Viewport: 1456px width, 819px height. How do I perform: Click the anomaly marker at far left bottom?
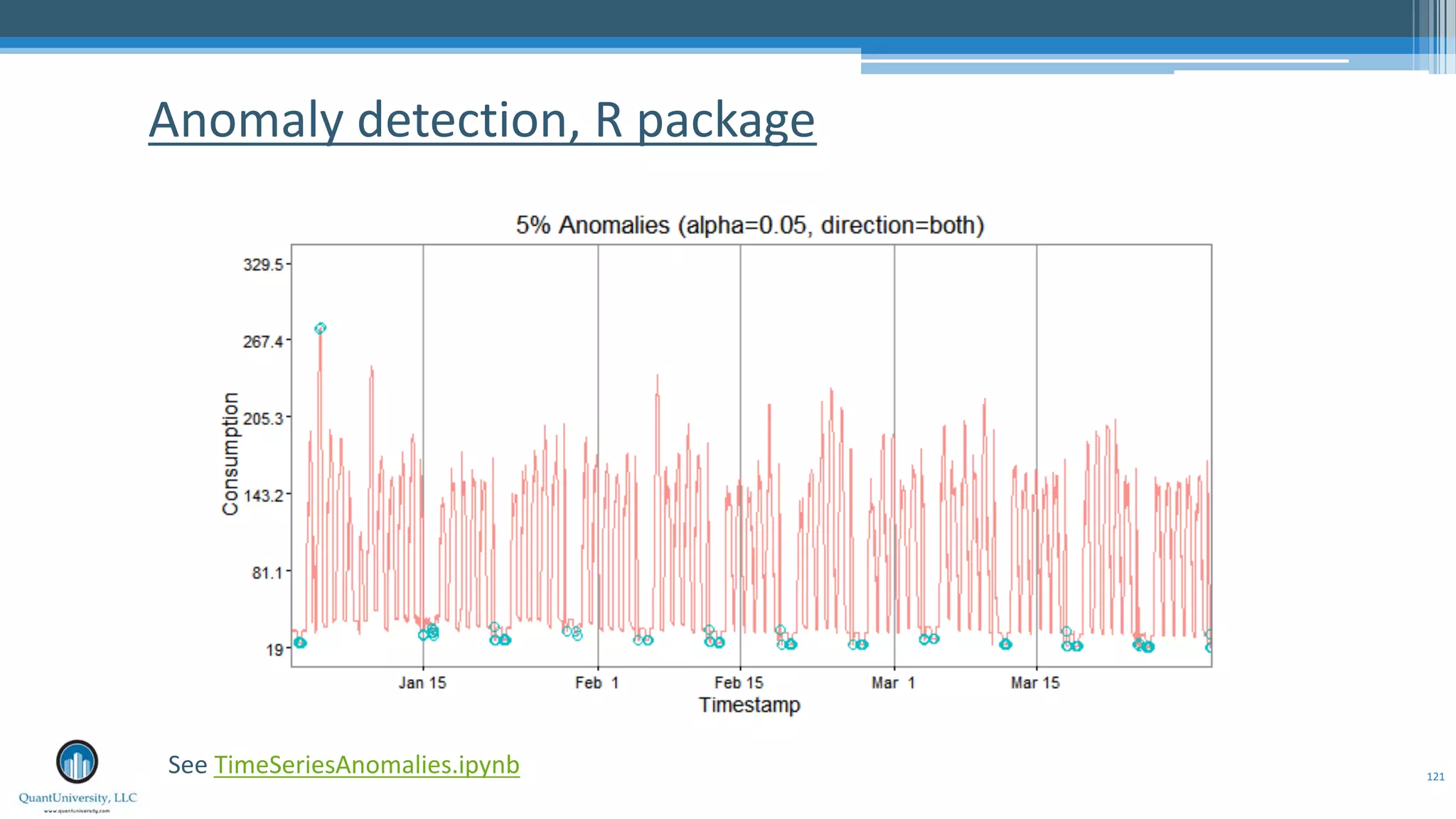pos(300,643)
